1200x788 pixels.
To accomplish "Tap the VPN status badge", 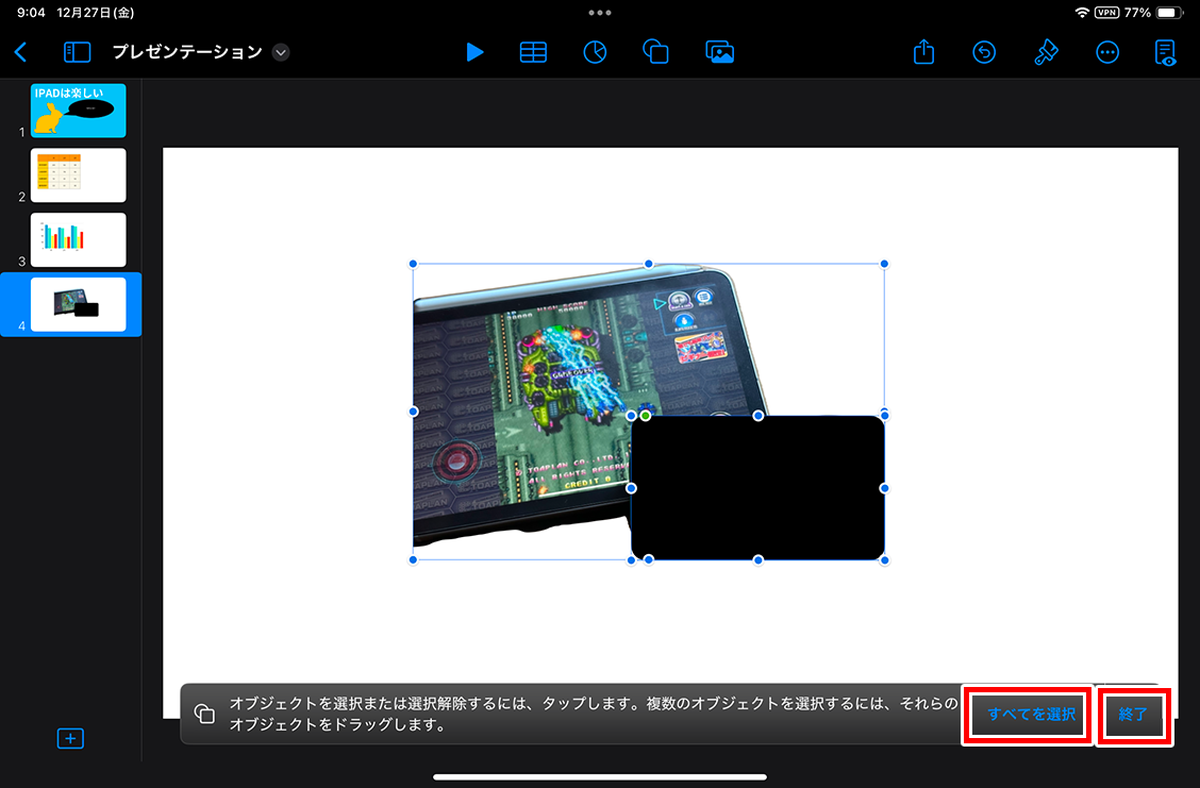I will [1107, 13].
